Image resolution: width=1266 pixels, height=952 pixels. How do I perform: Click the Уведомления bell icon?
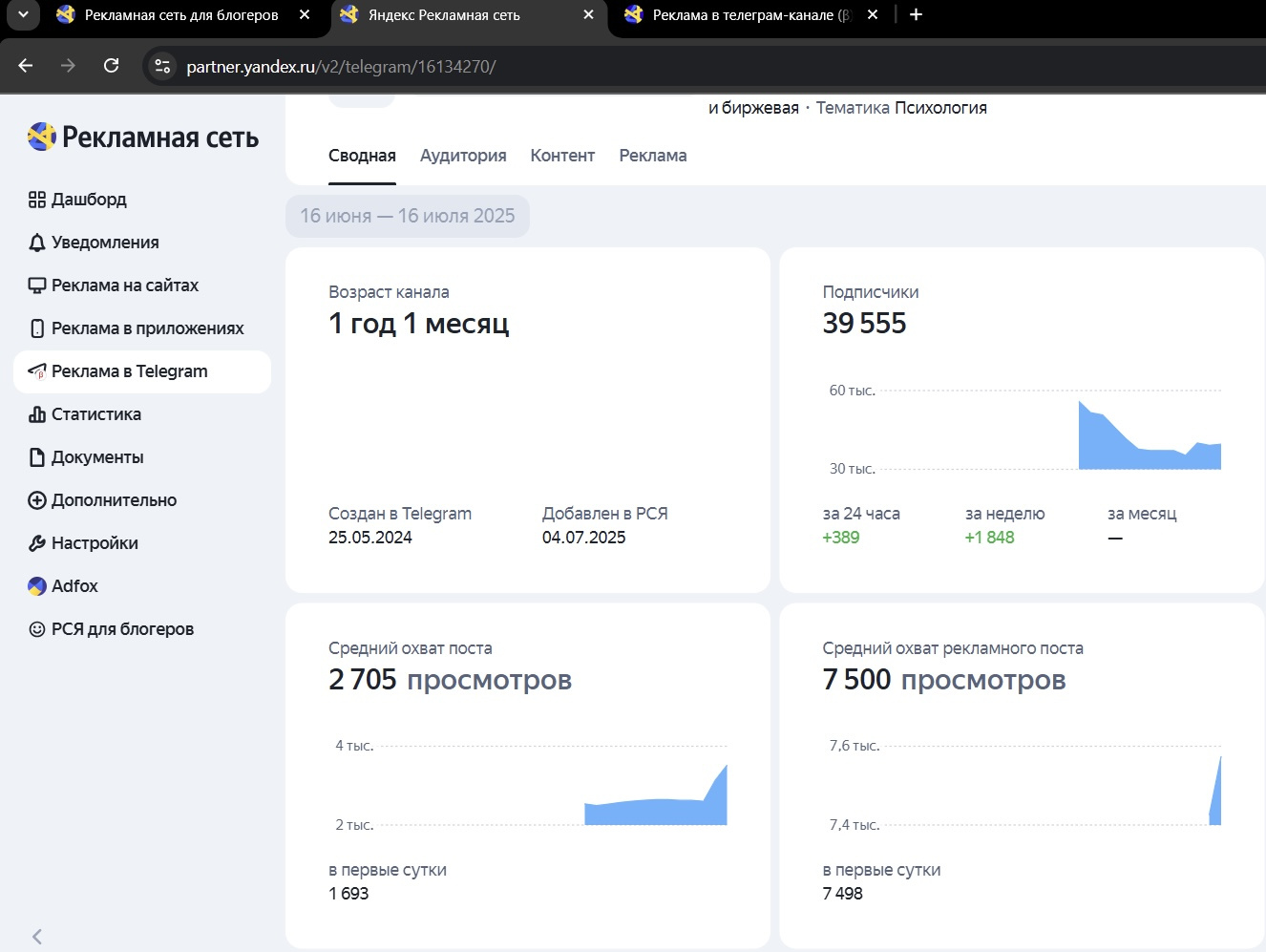37,243
